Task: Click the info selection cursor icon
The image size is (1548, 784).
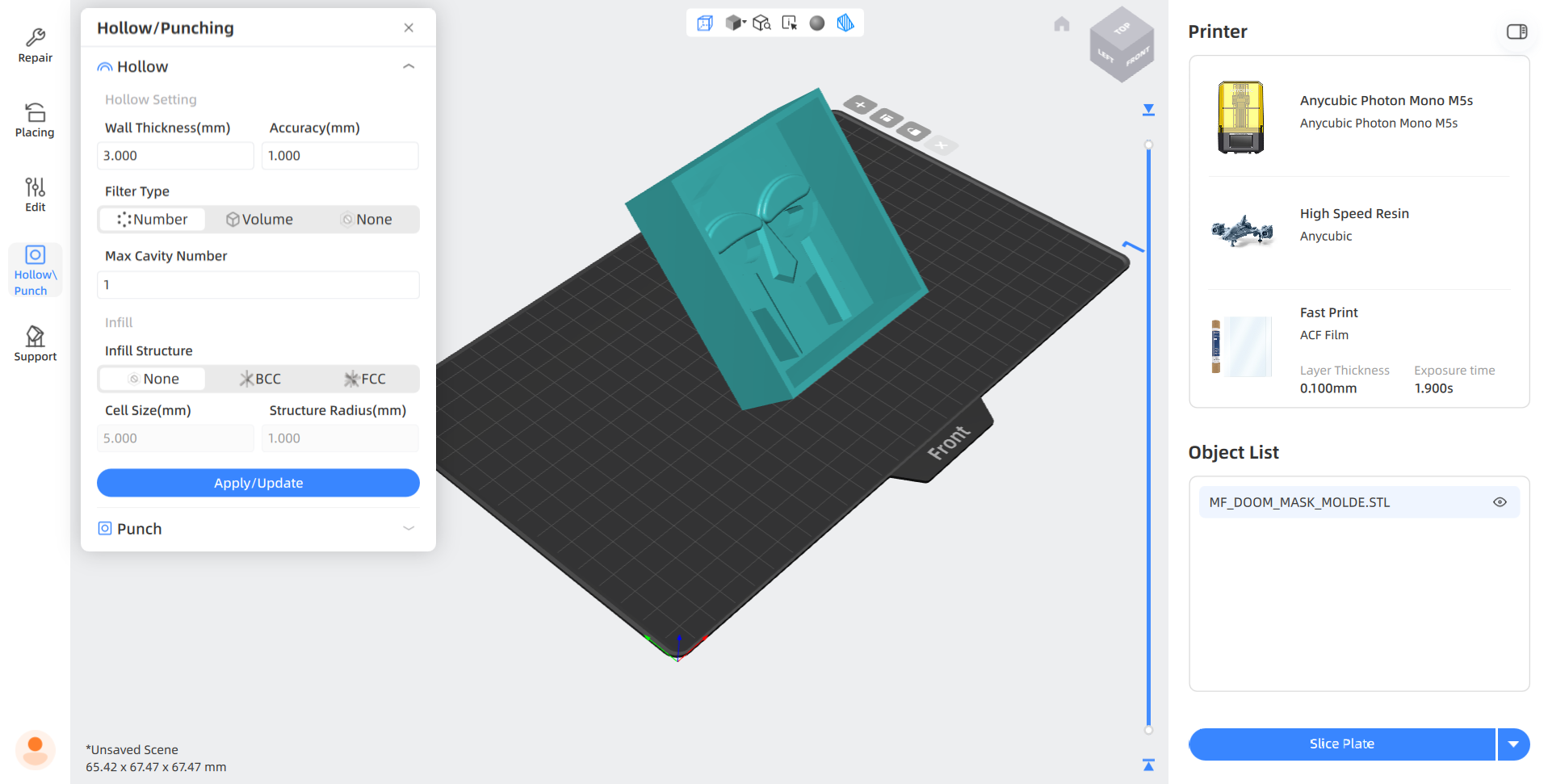Action: (790, 23)
